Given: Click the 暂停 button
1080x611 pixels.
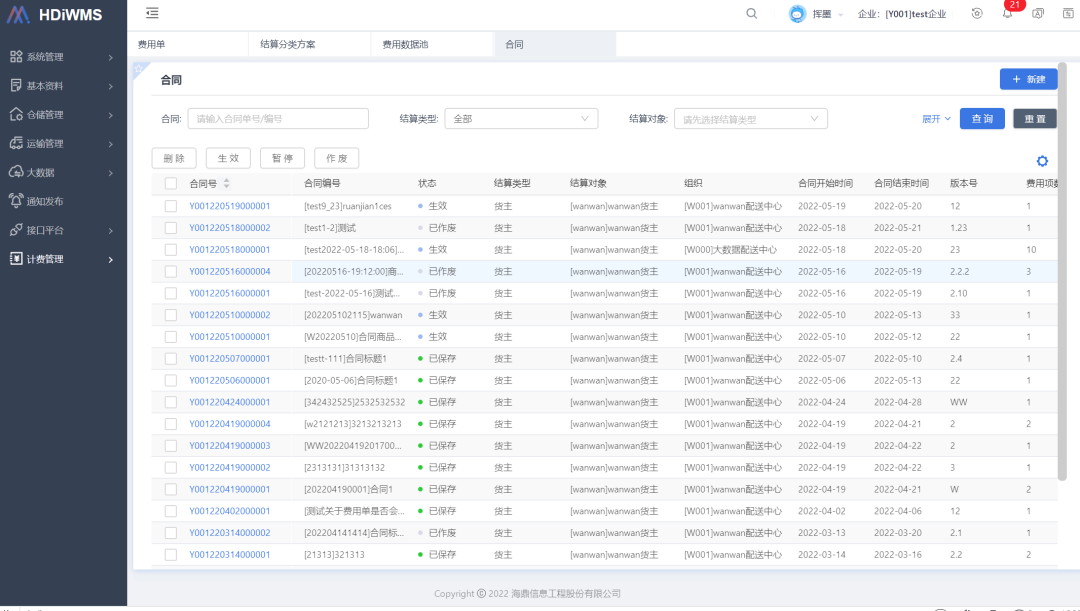Looking at the screenshot, I should (282, 158).
